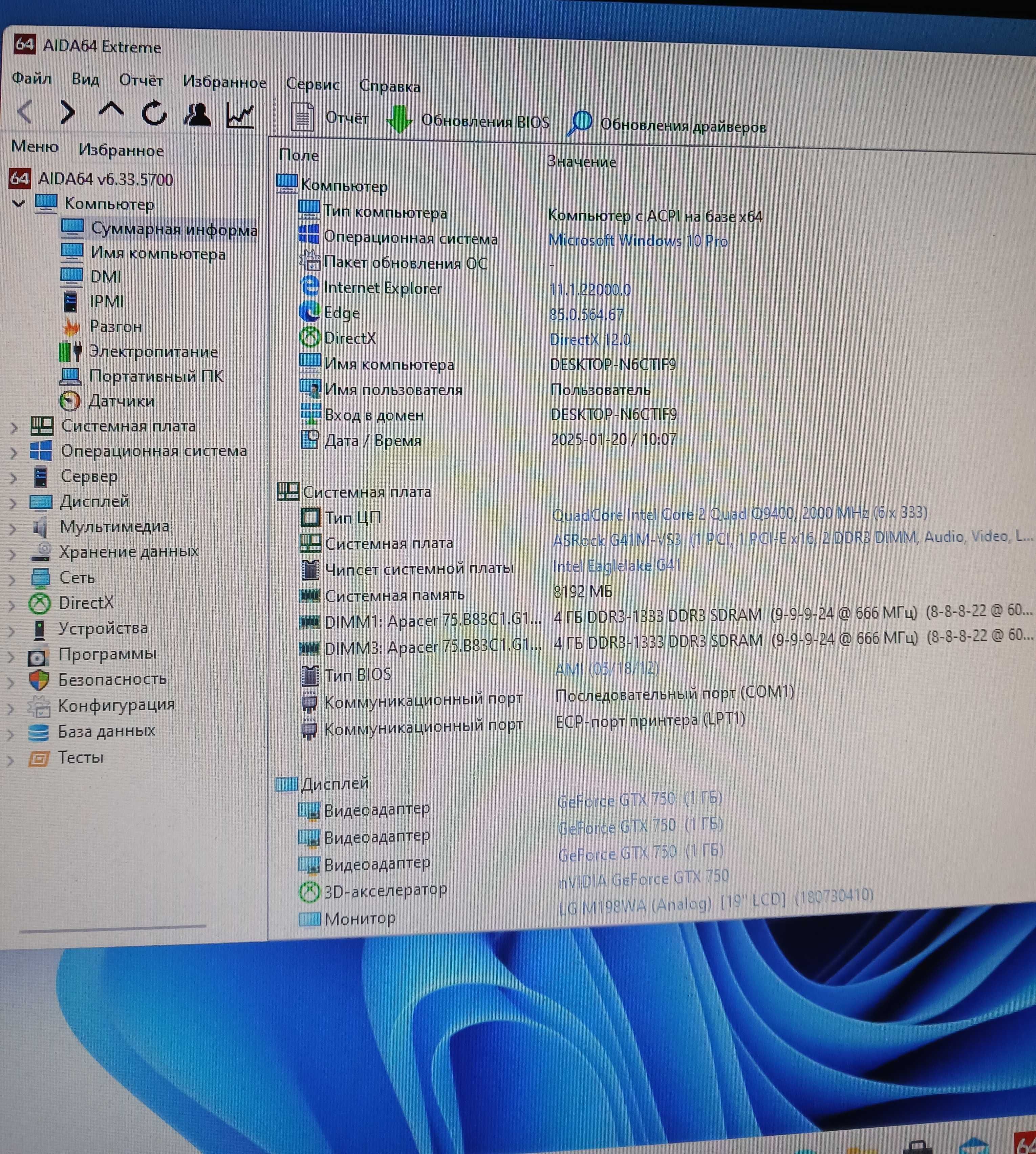1036x1154 pixels.
Task: Open user Favorites toolbar icon
Action: click(x=197, y=114)
